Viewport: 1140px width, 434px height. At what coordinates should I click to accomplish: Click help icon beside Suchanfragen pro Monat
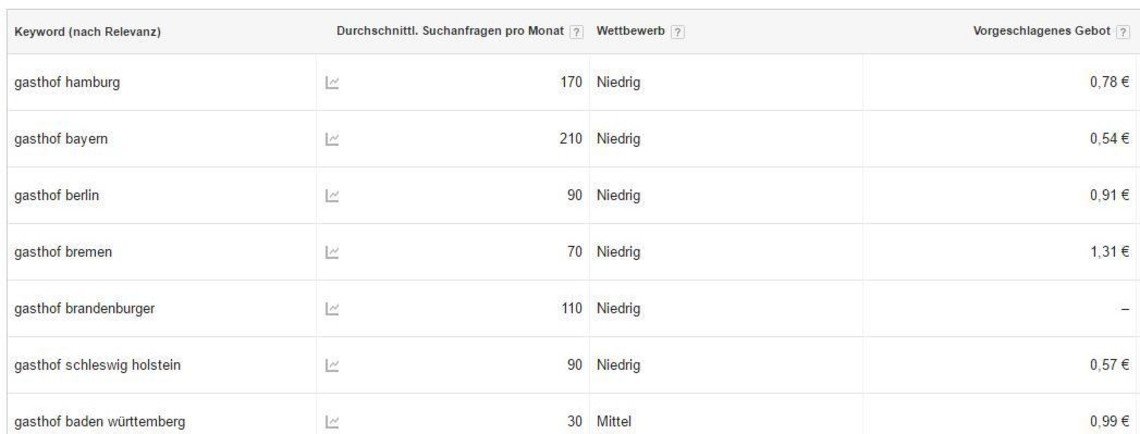tap(577, 32)
